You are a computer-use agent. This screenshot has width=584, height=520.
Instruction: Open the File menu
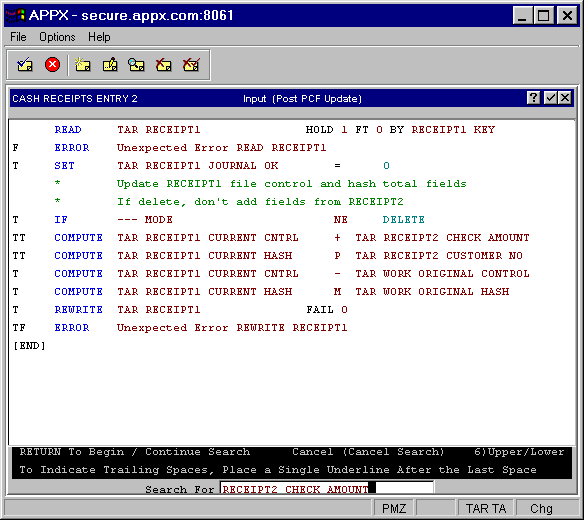tap(18, 37)
